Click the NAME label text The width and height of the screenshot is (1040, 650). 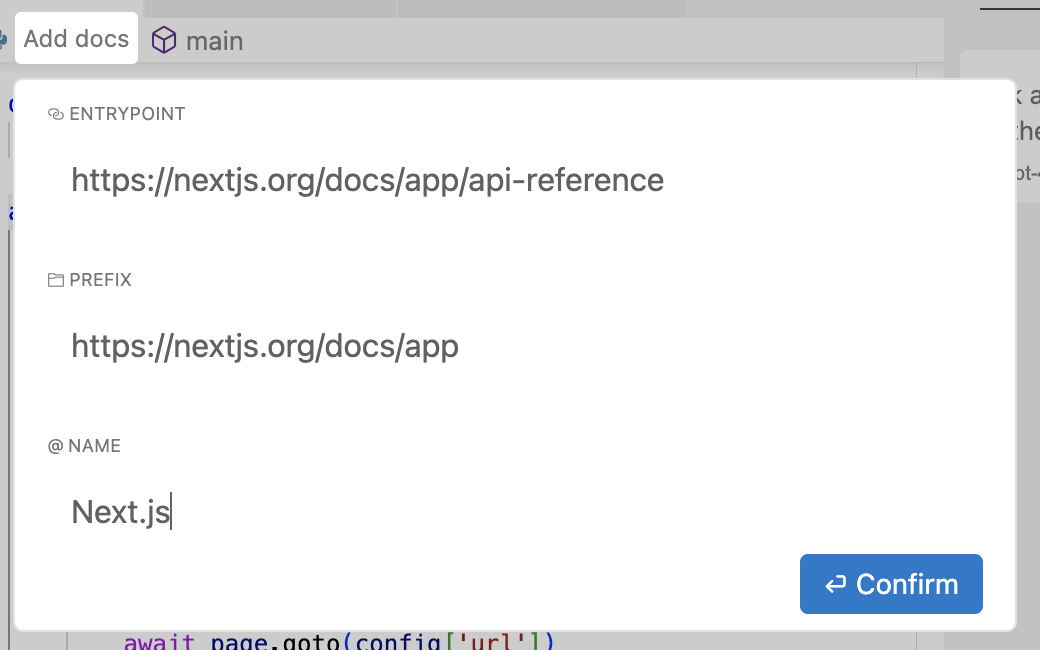[94, 446]
